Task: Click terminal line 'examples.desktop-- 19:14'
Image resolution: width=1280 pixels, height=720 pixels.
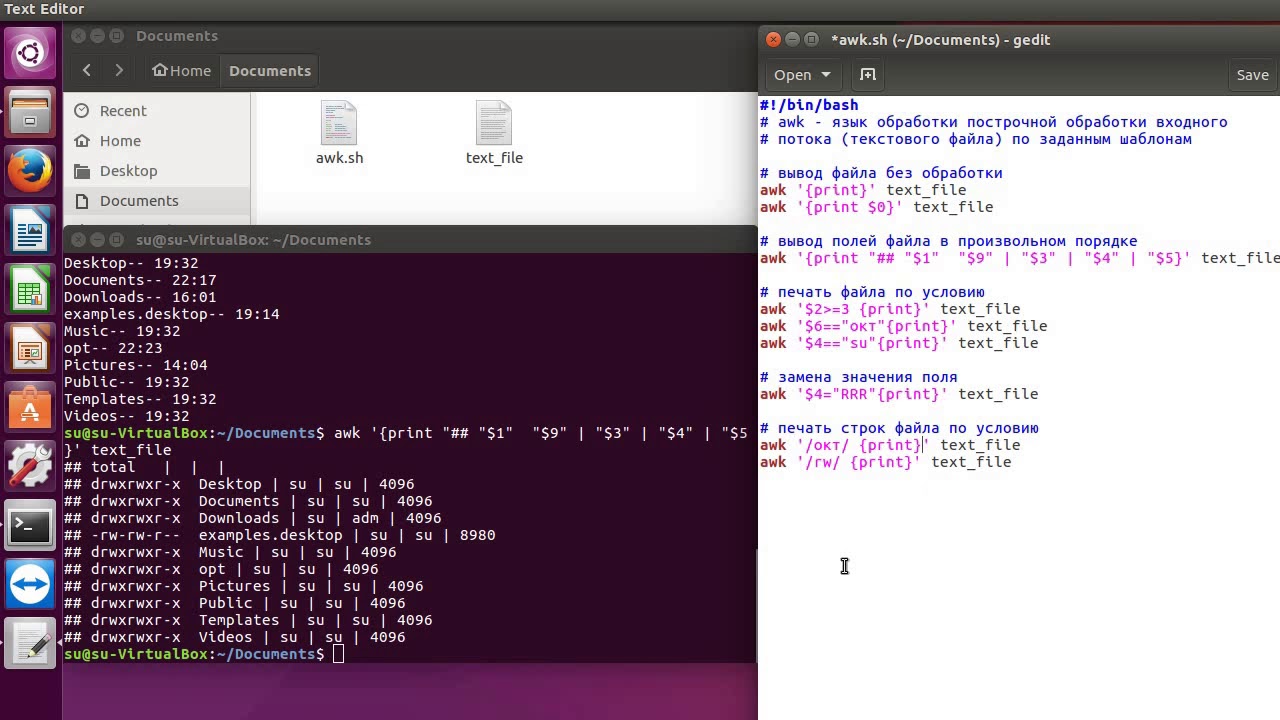Action: 172,314
